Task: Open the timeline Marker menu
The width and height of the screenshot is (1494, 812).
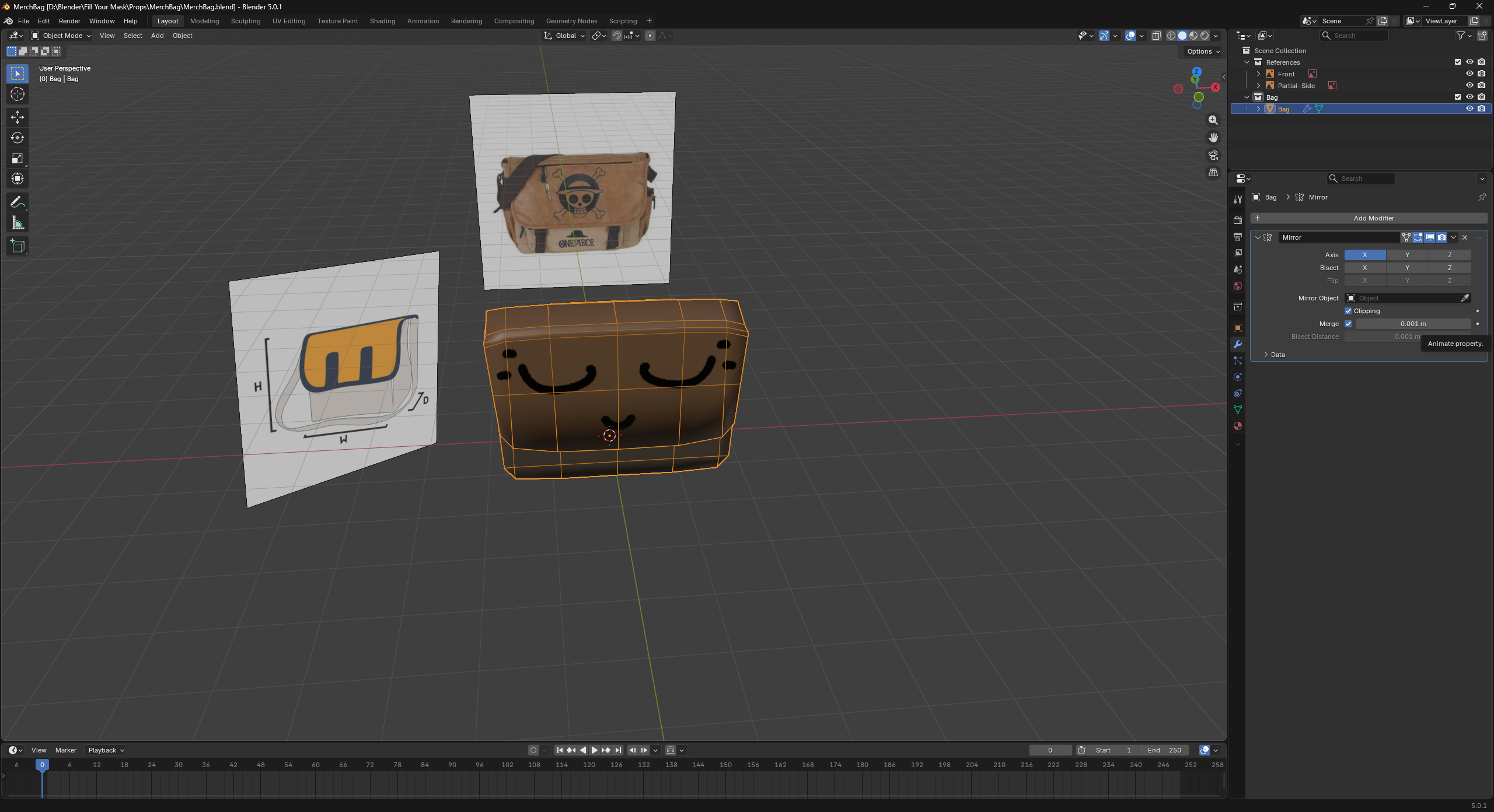Action: pos(66,750)
